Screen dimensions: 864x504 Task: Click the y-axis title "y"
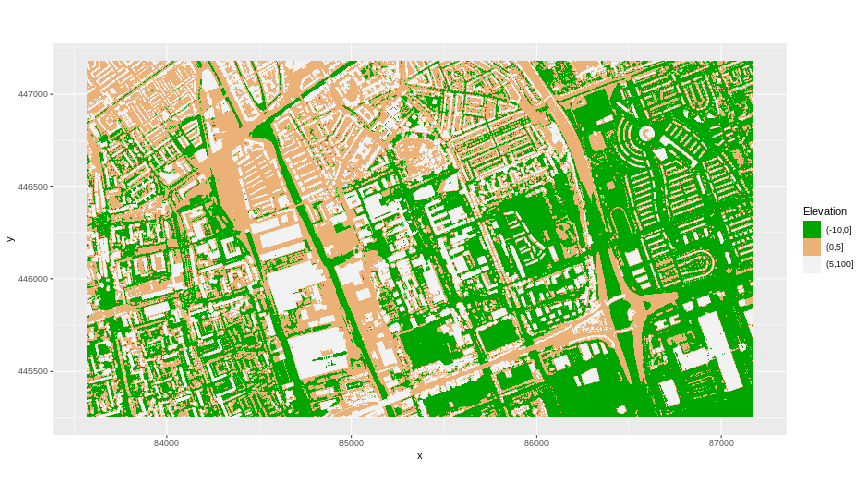coord(10,239)
